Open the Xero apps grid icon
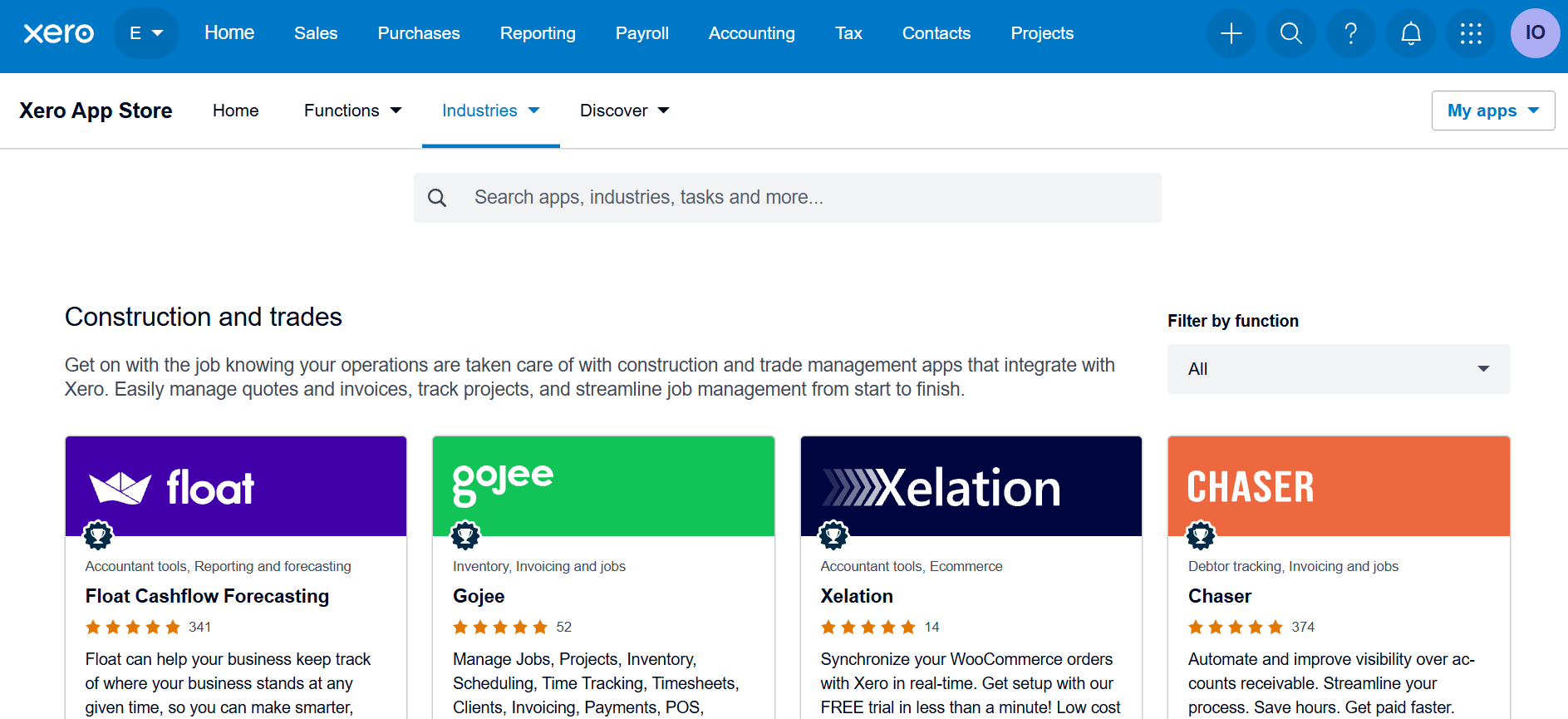This screenshot has height=719, width=1568. 1470,33
